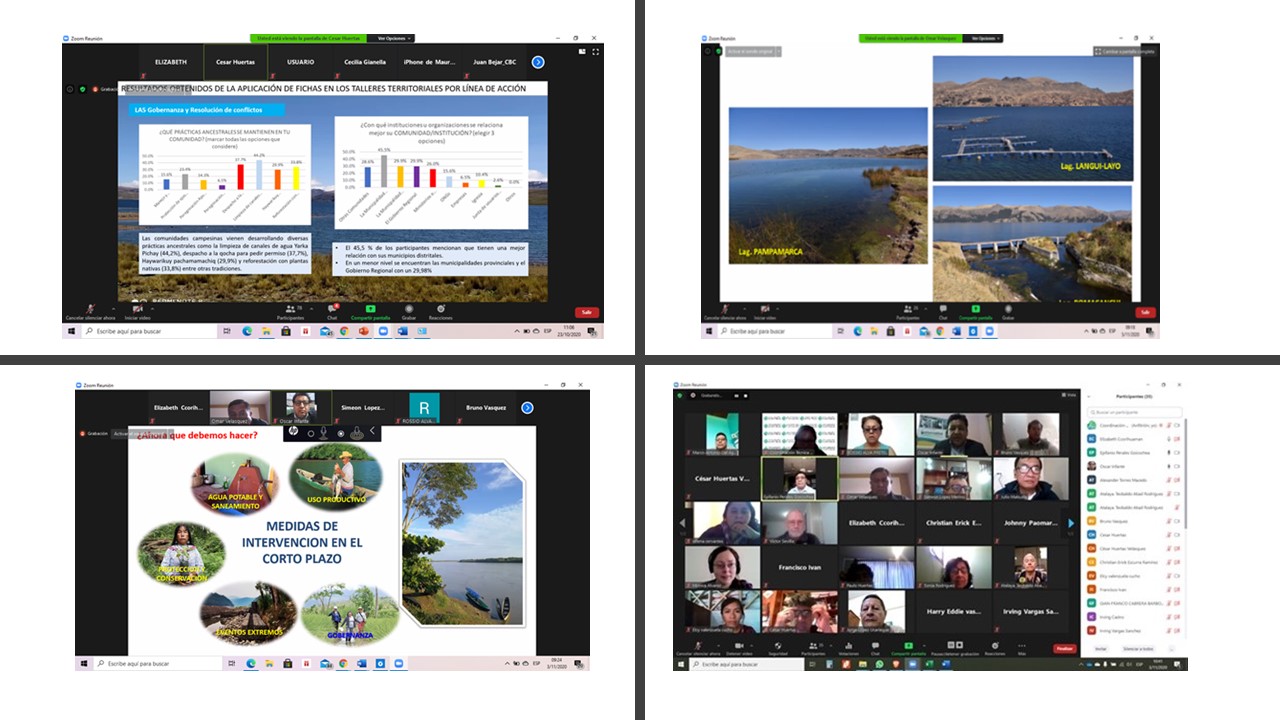Enter full screen in top-left Zoom window
1280x720 pixels.
(x=596, y=51)
